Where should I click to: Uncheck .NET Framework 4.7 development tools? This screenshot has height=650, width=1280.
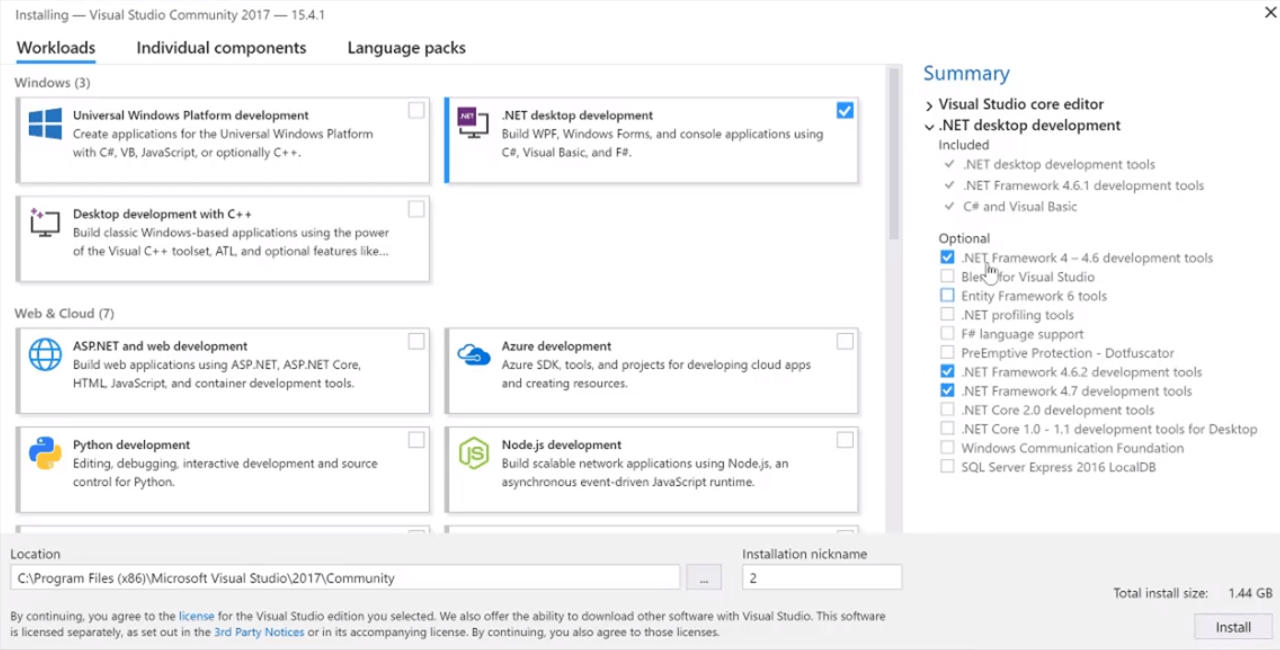[947, 390]
